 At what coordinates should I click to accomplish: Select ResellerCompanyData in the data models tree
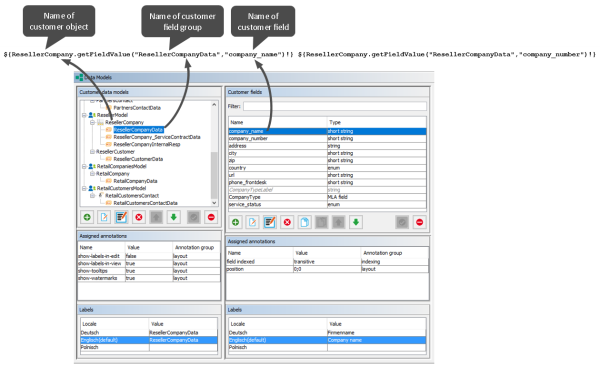138,130
